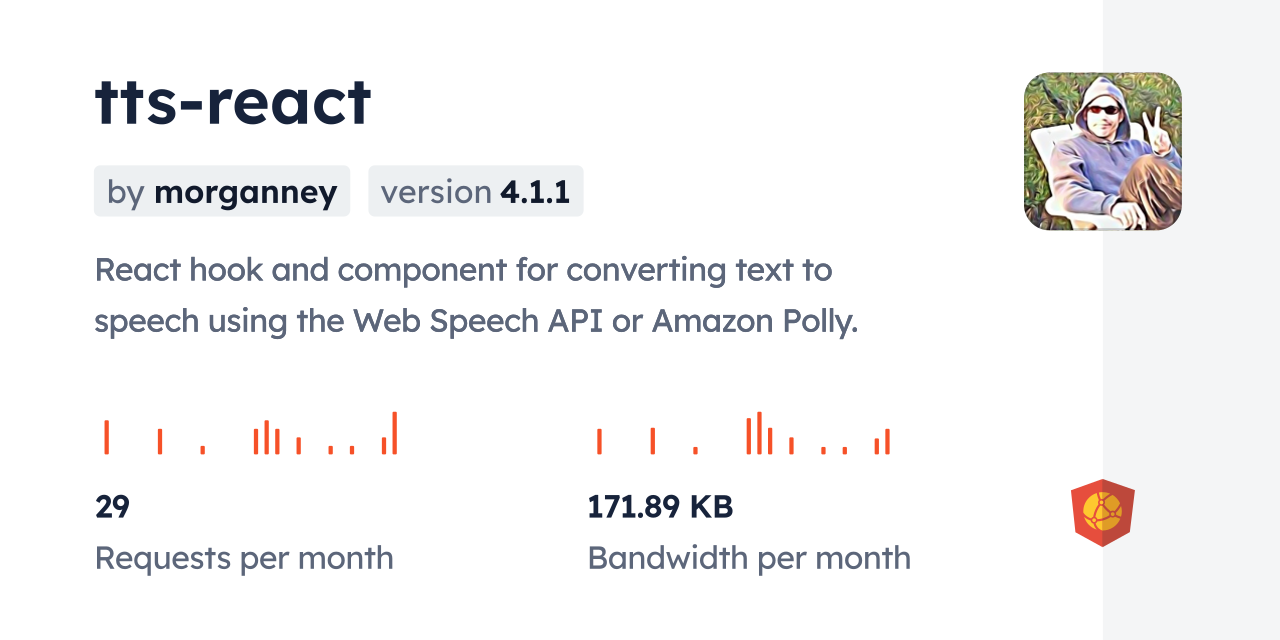Click the "Bandwidth per month" label
The image size is (1280, 640).
coord(749,558)
